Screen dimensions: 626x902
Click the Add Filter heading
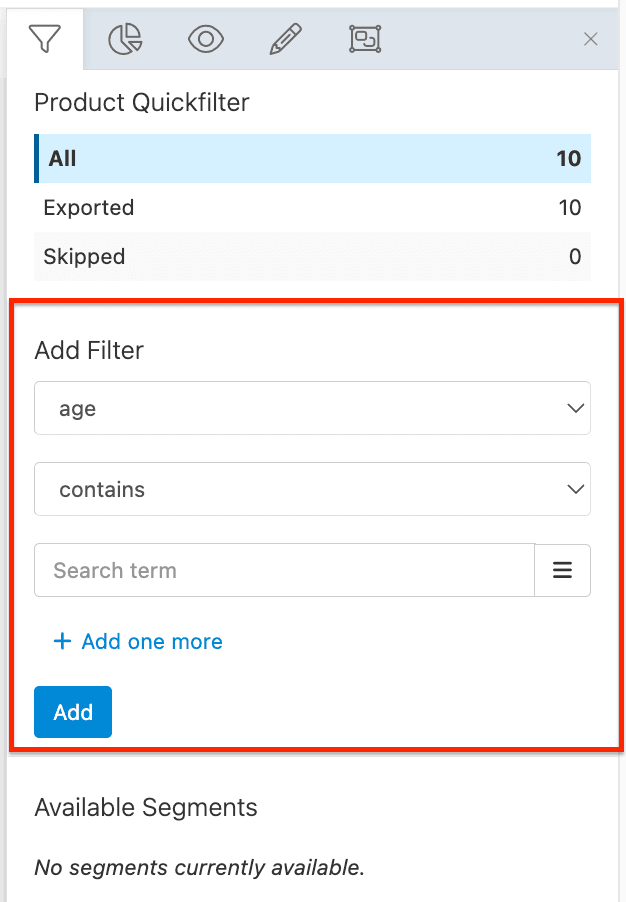(x=89, y=351)
